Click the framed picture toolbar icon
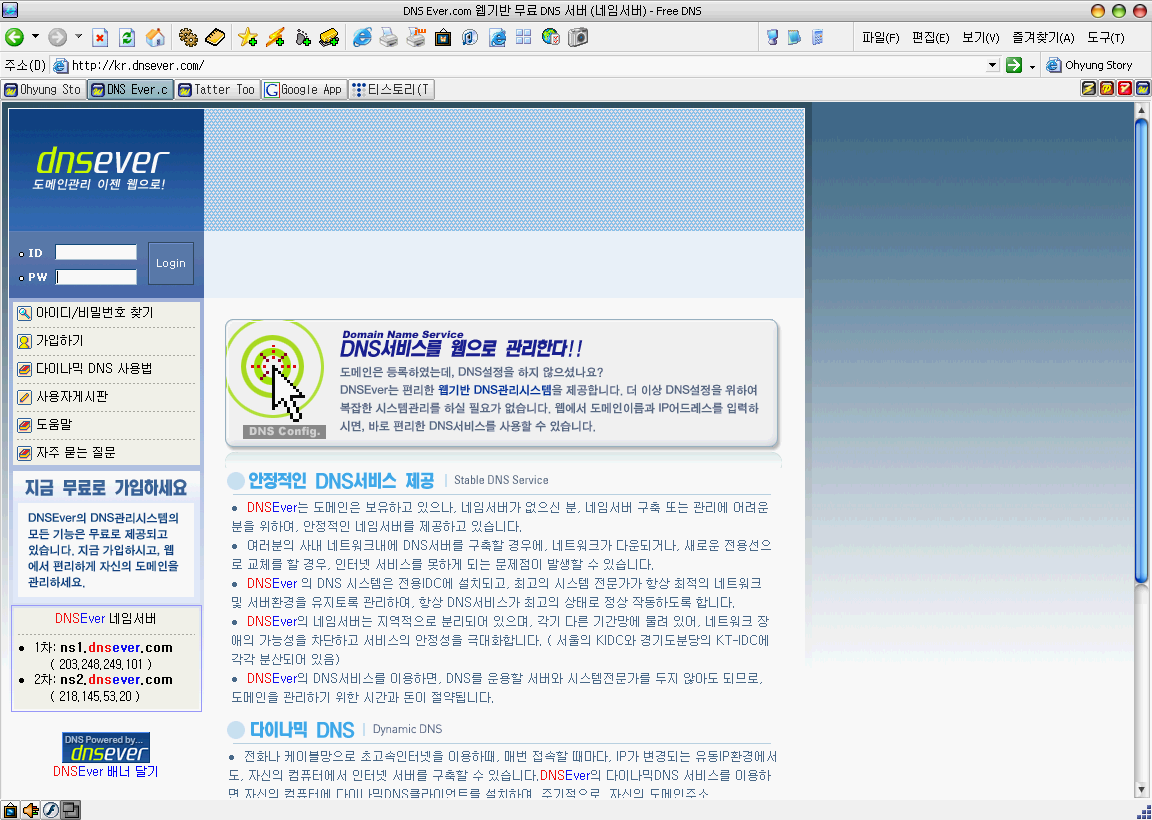Image resolution: width=1152 pixels, height=820 pixels. click(x=443, y=37)
